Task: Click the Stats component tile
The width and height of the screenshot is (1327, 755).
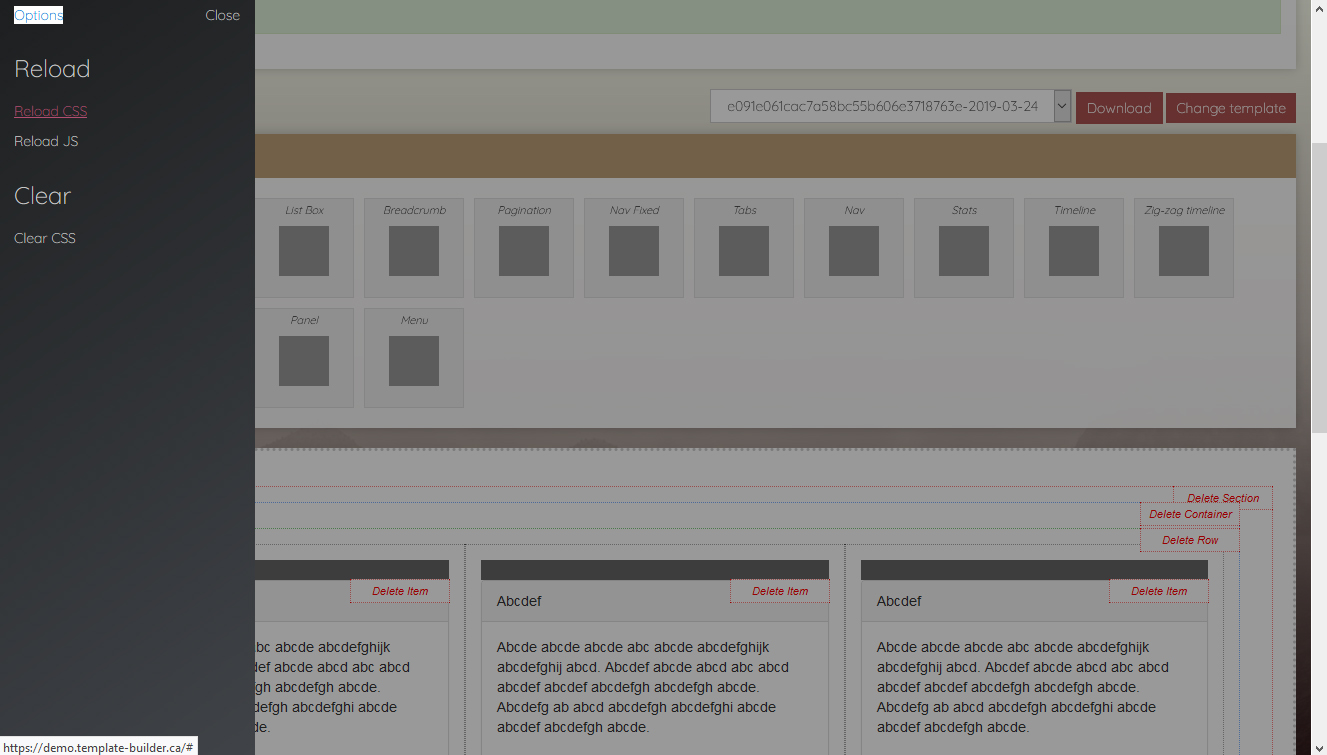Action: [x=964, y=250]
